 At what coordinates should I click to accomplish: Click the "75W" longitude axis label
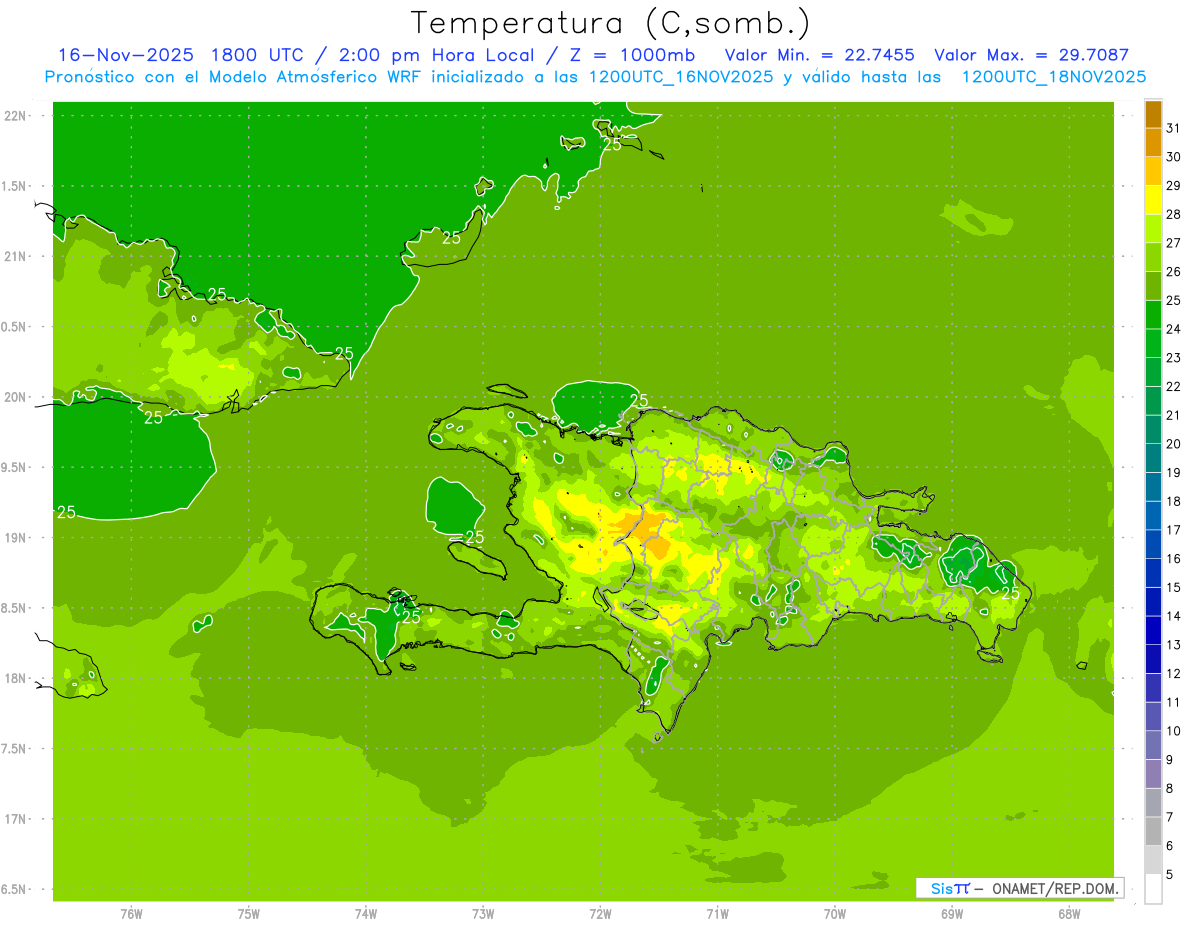click(x=249, y=914)
